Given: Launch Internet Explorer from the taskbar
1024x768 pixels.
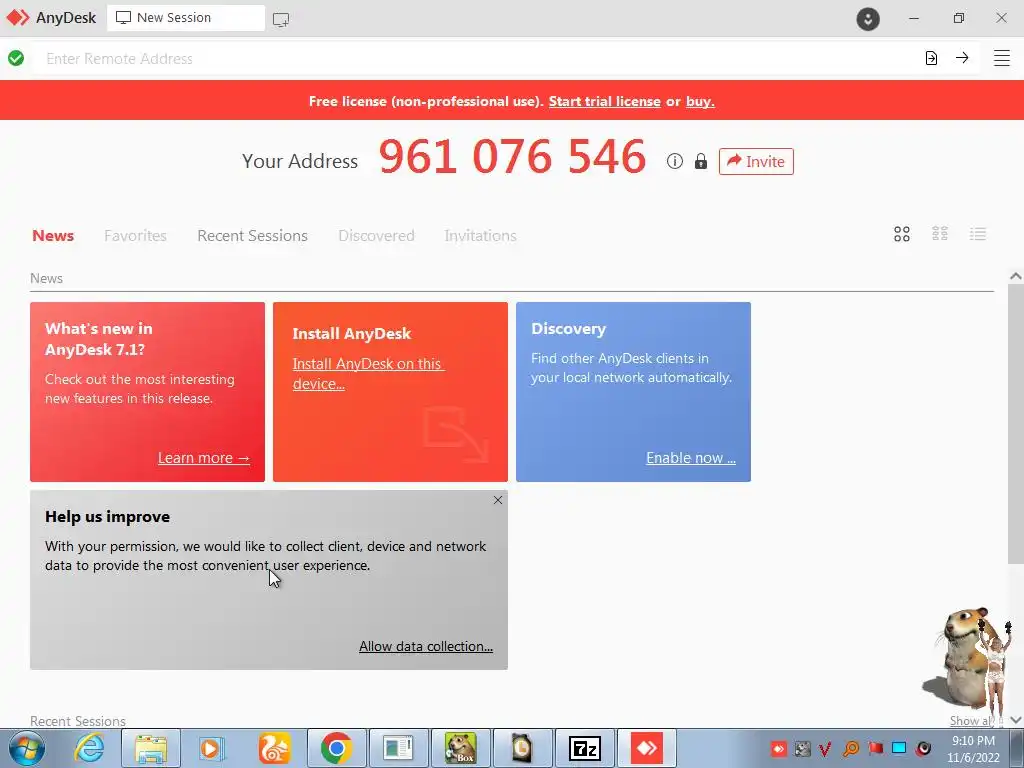Looking at the screenshot, I should 89,748.
